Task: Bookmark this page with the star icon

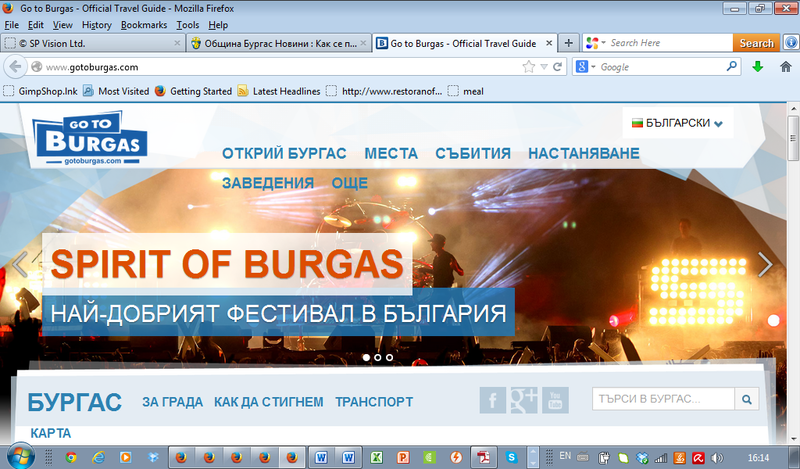Action: pos(529,67)
